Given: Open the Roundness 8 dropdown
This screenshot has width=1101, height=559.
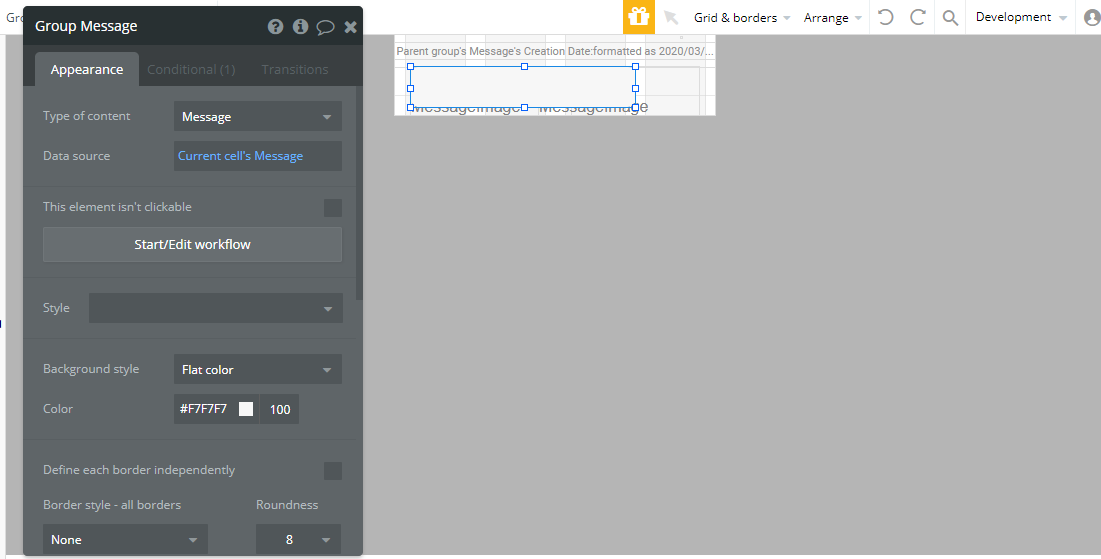Looking at the screenshot, I should [x=298, y=539].
